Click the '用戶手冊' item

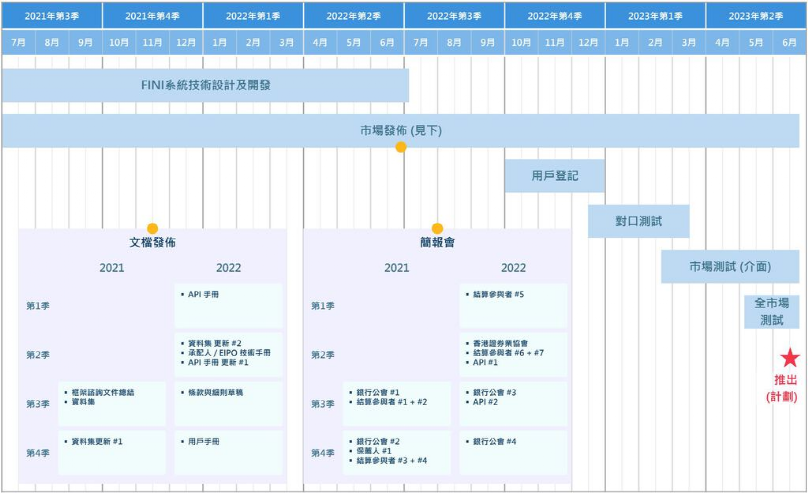coord(204,441)
